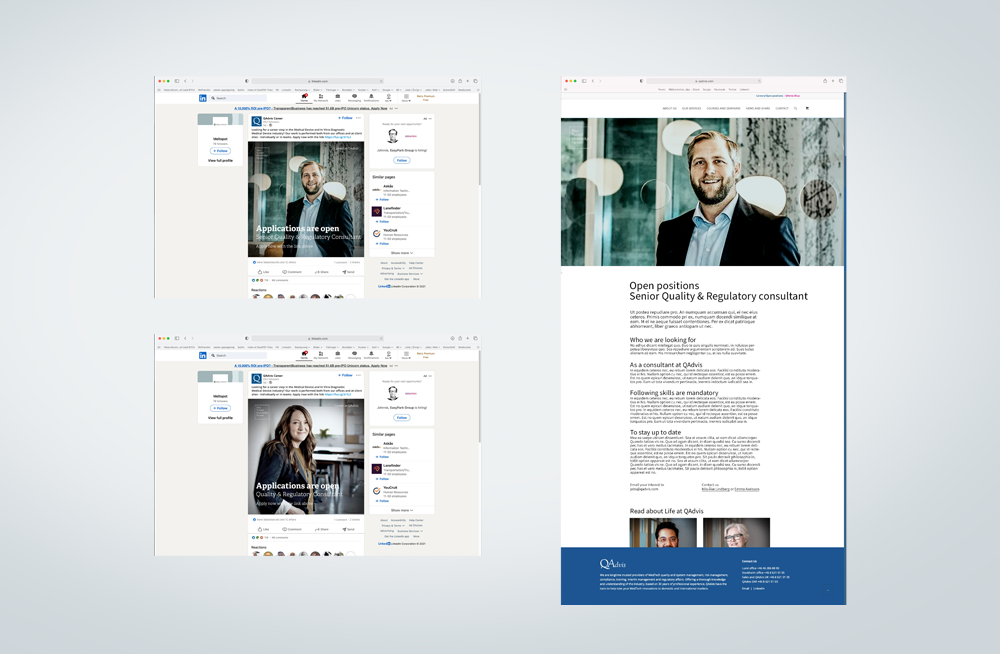Open the shopping cart icon on QAdvis site

[x=807, y=108]
